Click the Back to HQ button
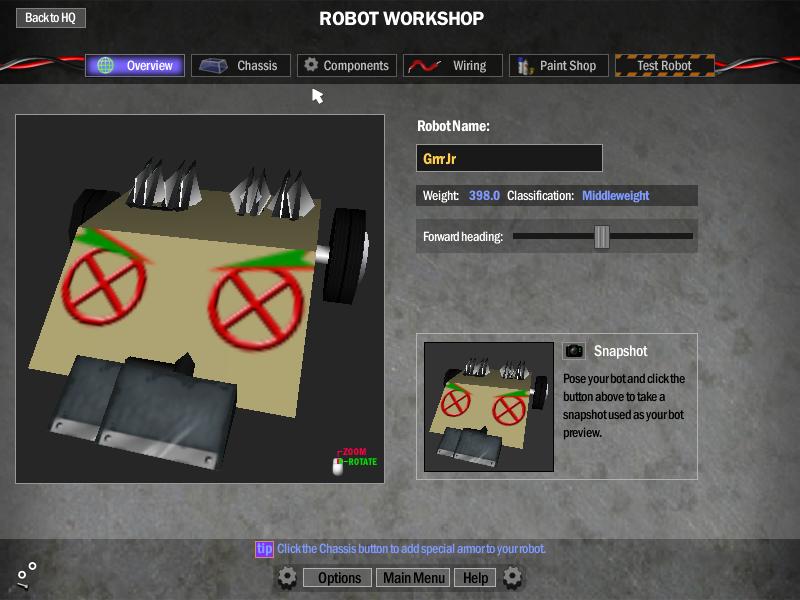This screenshot has height=600, width=800. pos(51,18)
